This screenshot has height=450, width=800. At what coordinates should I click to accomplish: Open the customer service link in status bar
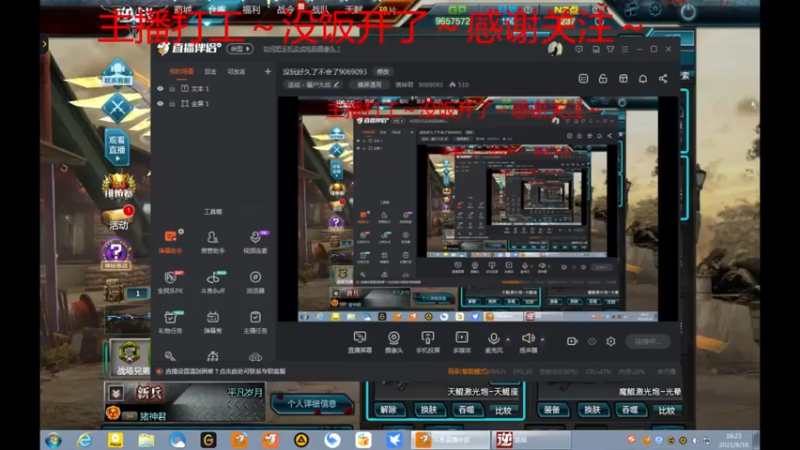tap(225, 371)
